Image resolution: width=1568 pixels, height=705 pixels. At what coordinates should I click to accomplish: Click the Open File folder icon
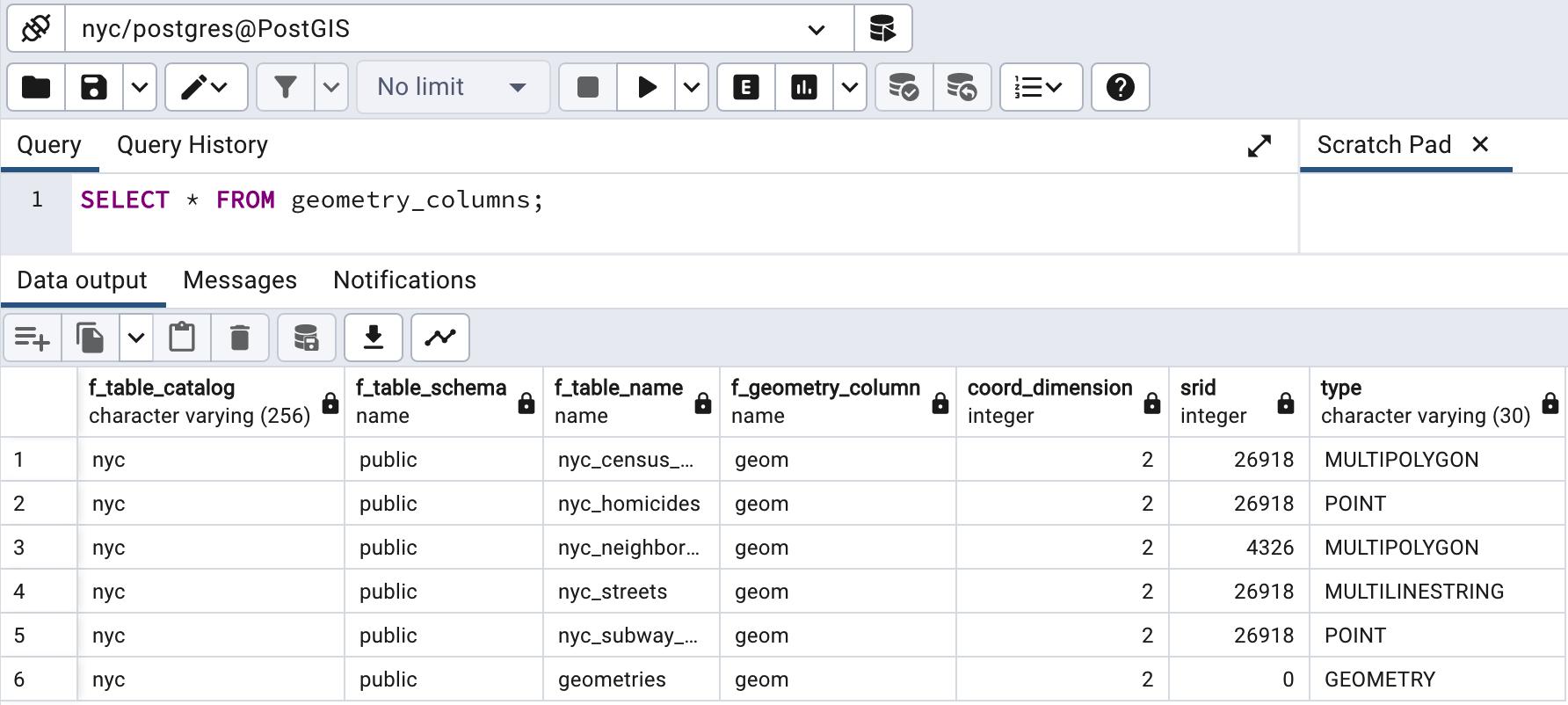click(36, 87)
